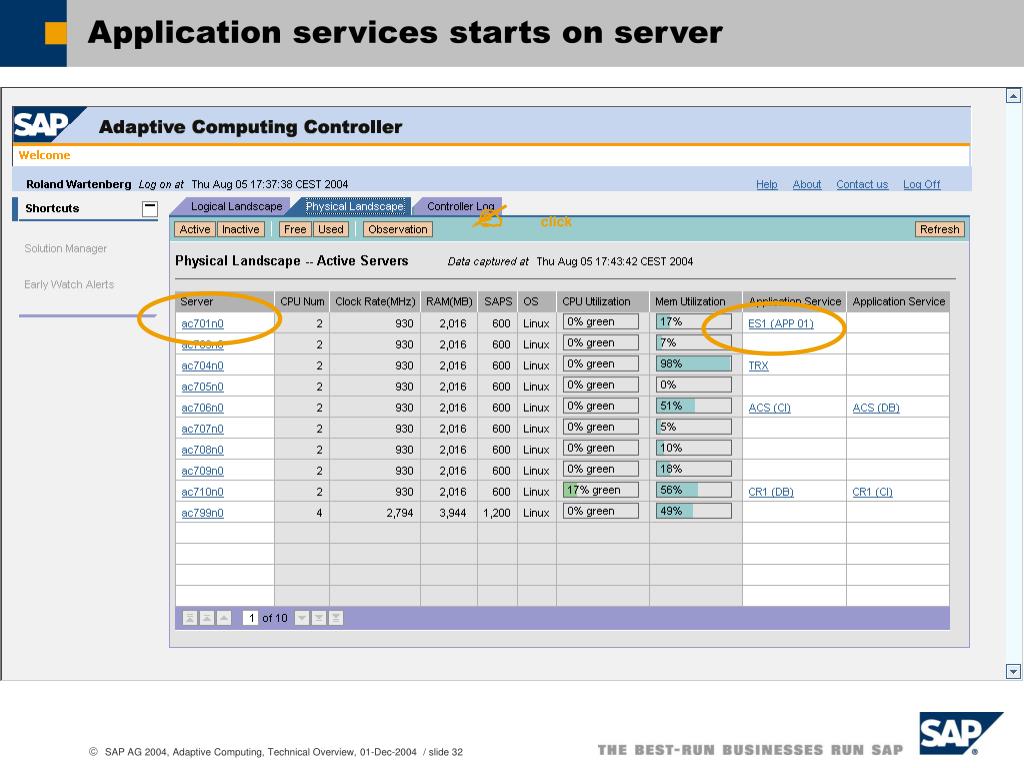Click the scrollbar down arrow
Image resolution: width=1024 pixels, height=768 pixels.
coord(1013,671)
